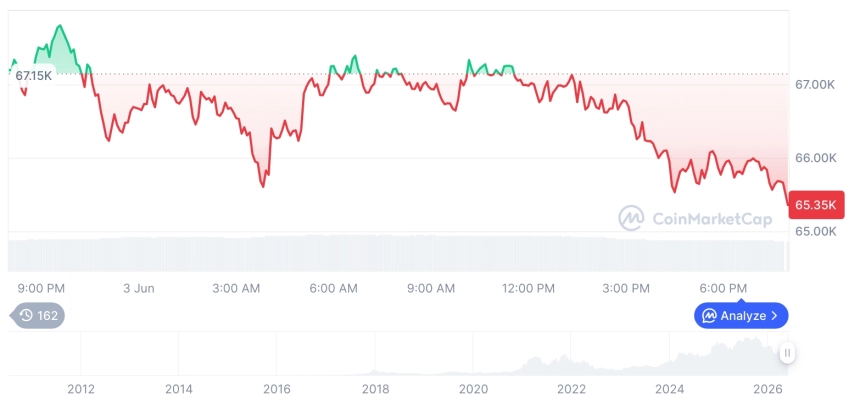The image size is (860, 401).
Task: Select 2012 on the overview timeline
Action: 81,389
